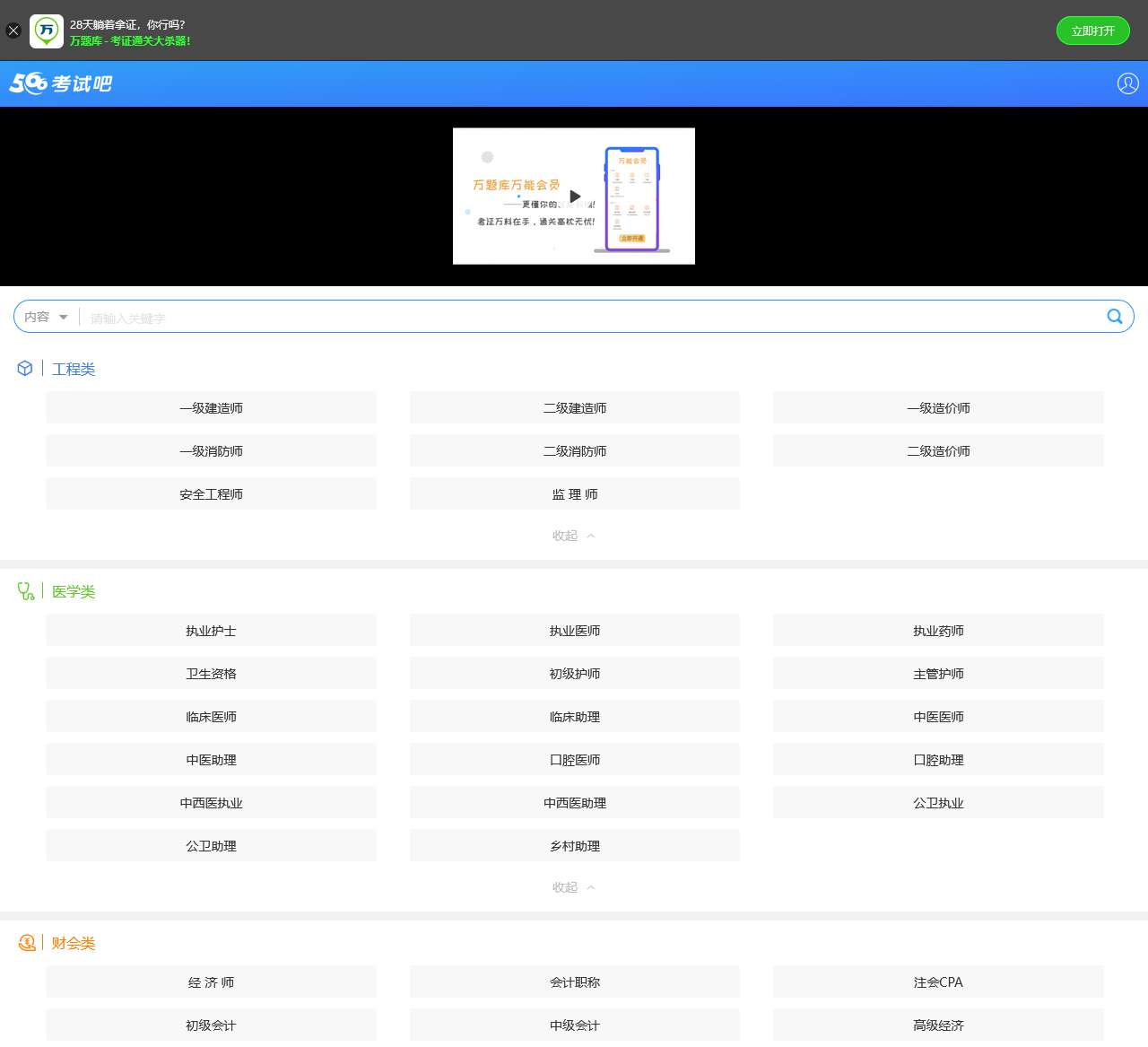Collapse the 医学类 section via 收起

tap(573, 887)
